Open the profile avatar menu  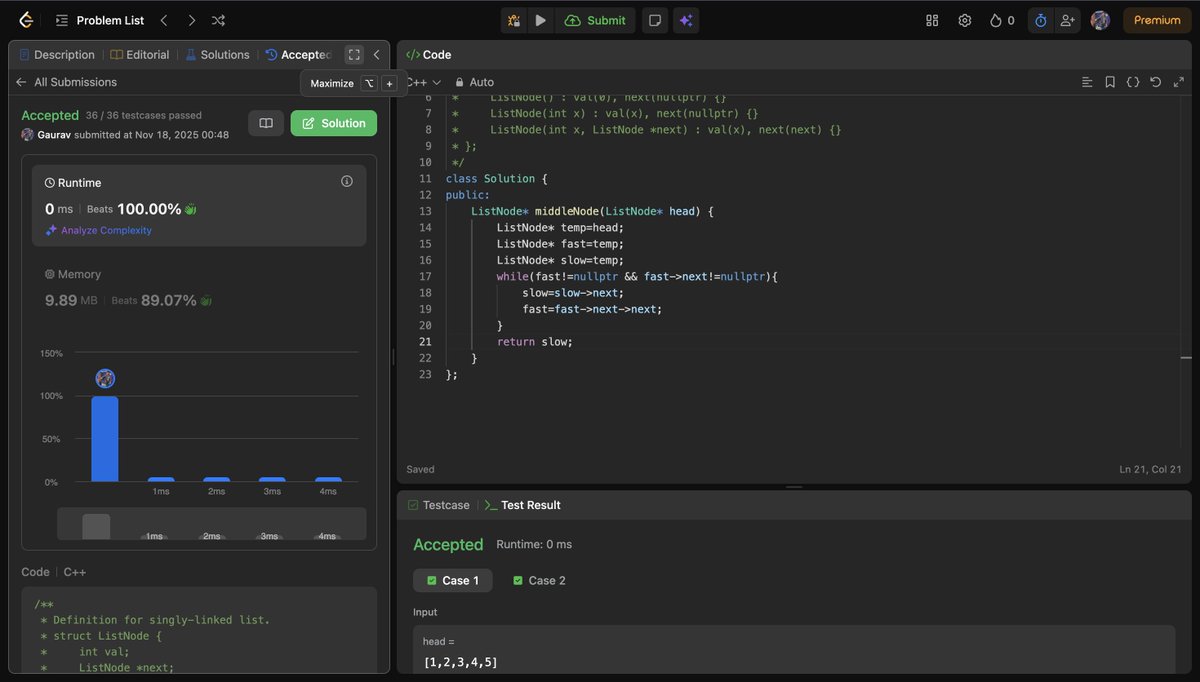pos(1100,20)
